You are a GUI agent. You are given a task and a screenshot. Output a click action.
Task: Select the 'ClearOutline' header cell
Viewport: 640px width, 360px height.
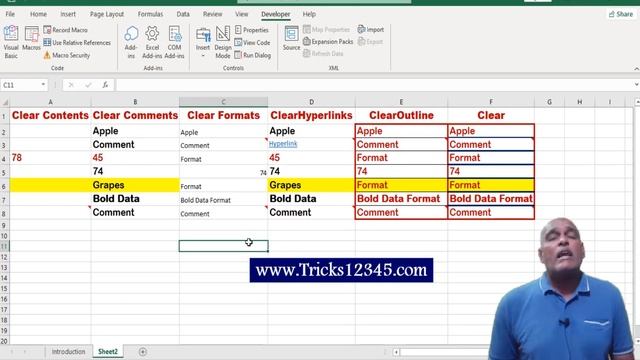(401, 116)
